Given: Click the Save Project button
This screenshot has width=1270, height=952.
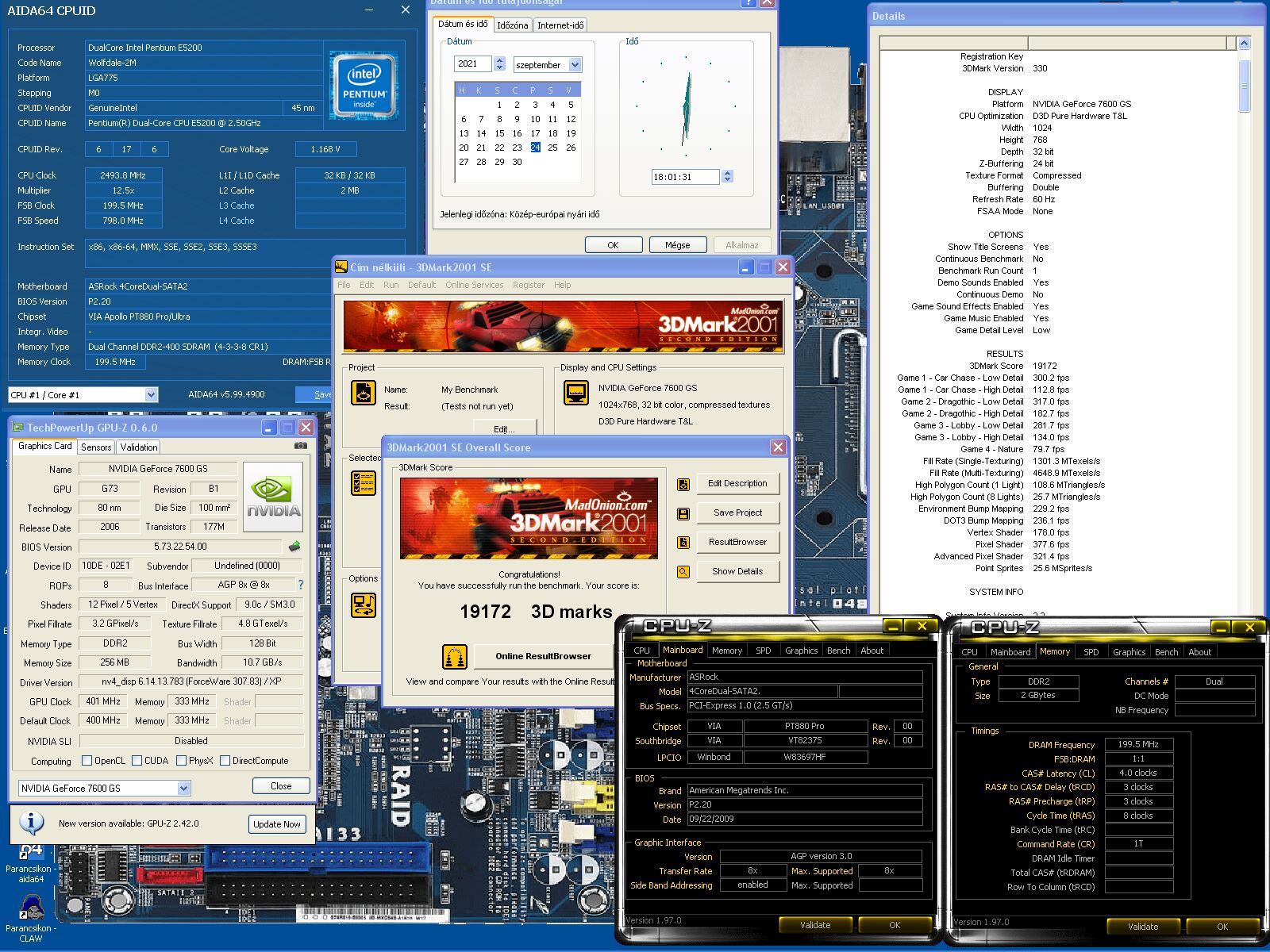Looking at the screenshot, I should pyautogui.click(x=738, y=513).
